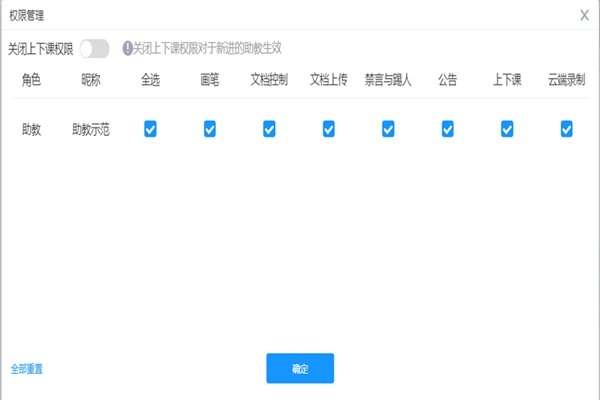Disable the 禁言与踢人 permission checkbox
Viewport: 600px width, 400px height.
coord(388,128)
